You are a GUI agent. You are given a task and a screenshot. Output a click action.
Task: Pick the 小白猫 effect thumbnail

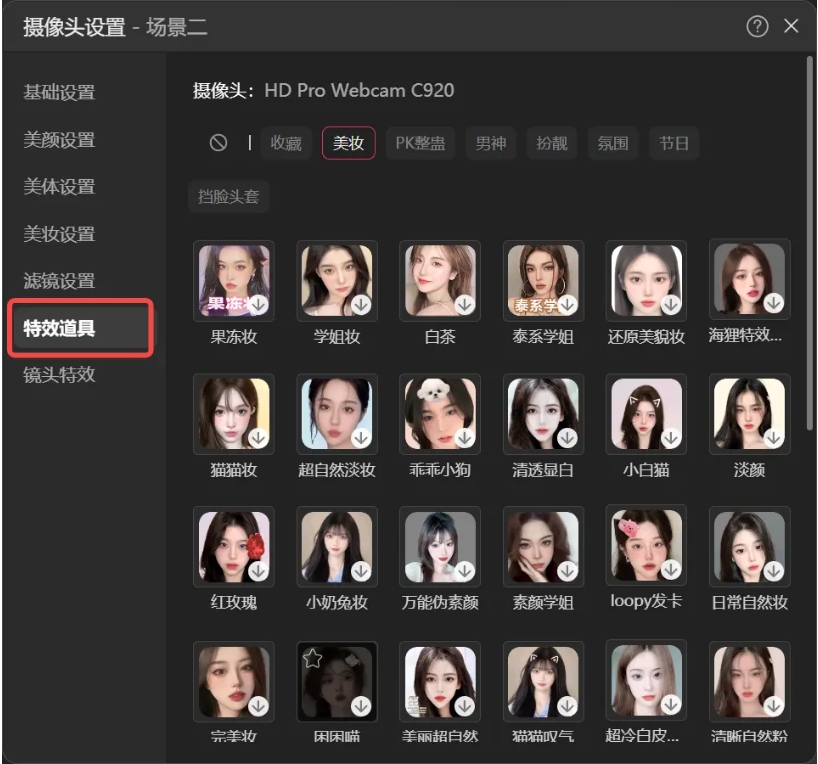[645, 413]
